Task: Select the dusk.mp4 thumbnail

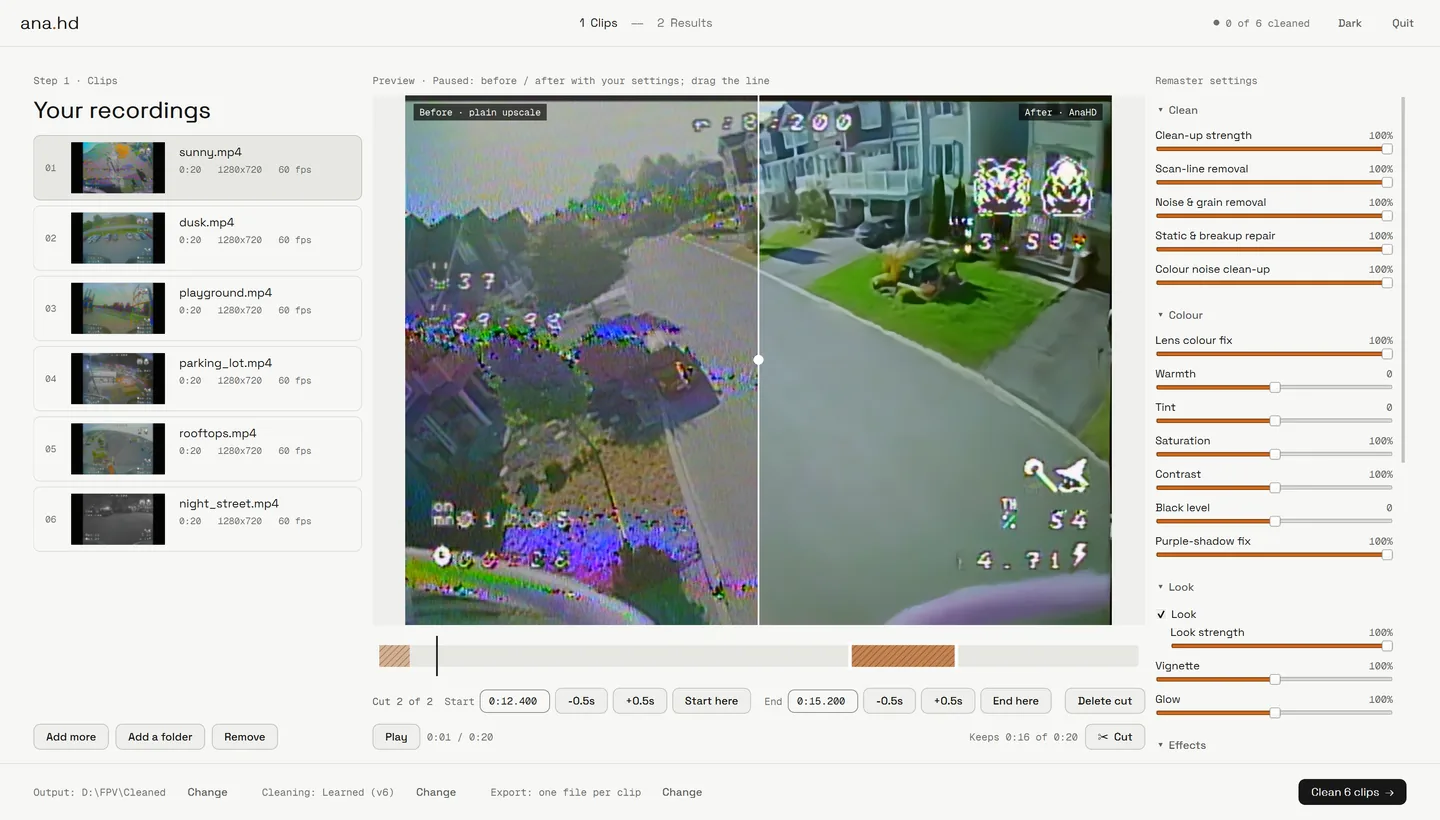Action: [x=118, y=238]
